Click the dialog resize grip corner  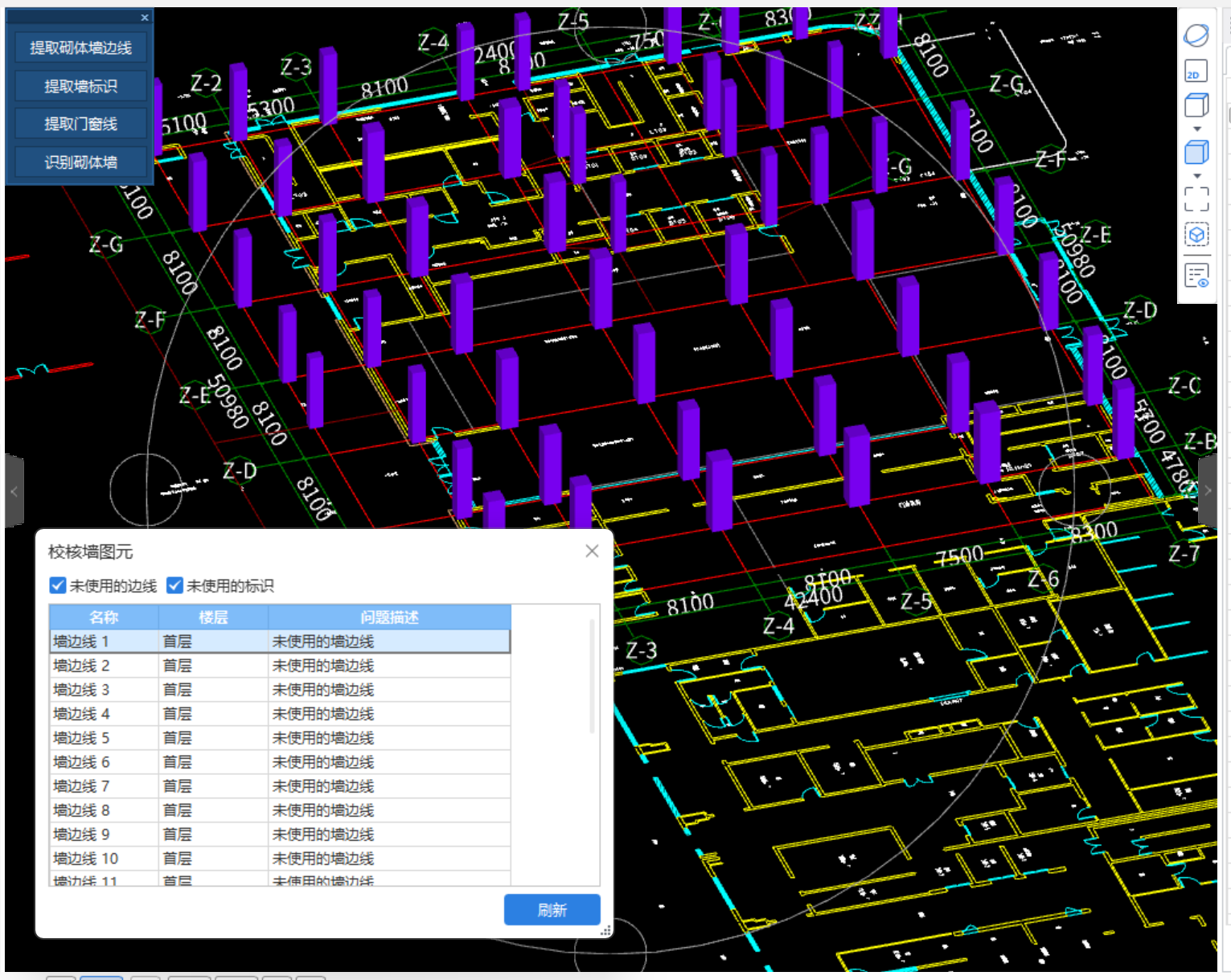click(607, 931)
